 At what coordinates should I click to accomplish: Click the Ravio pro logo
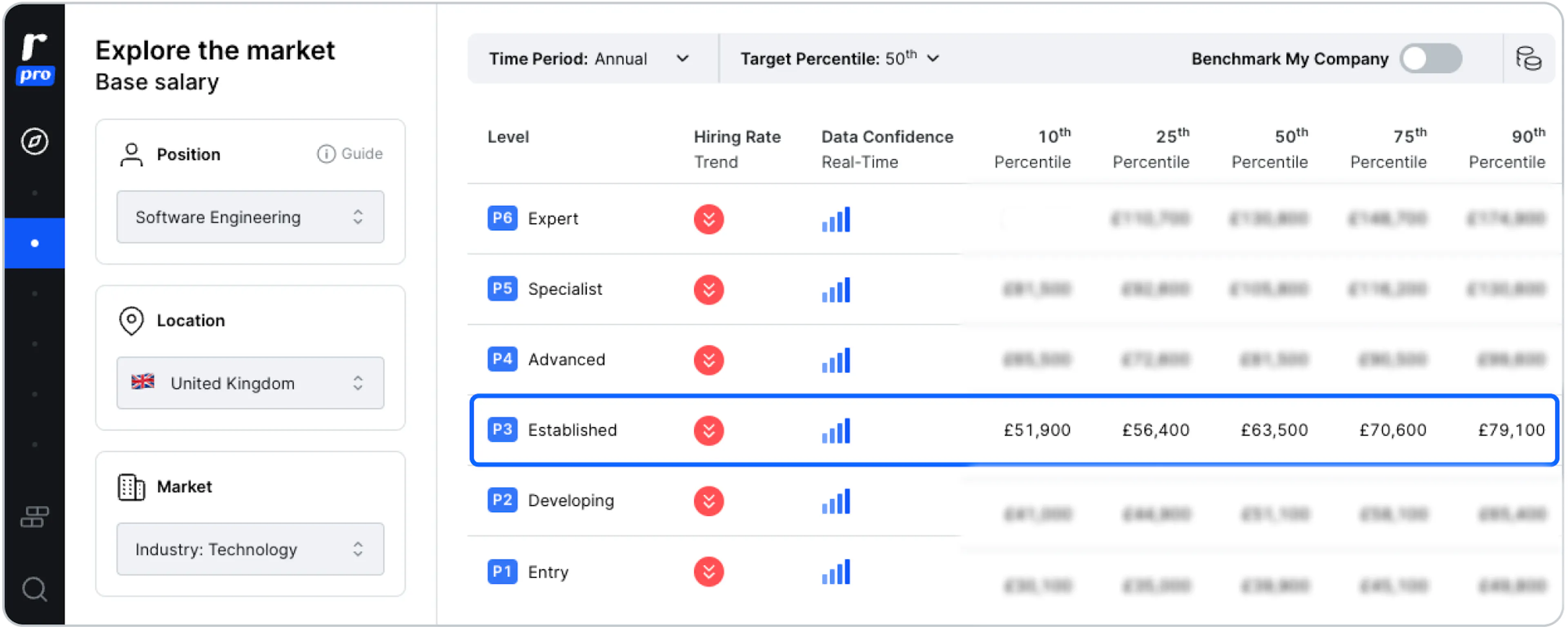click(35, 60)
